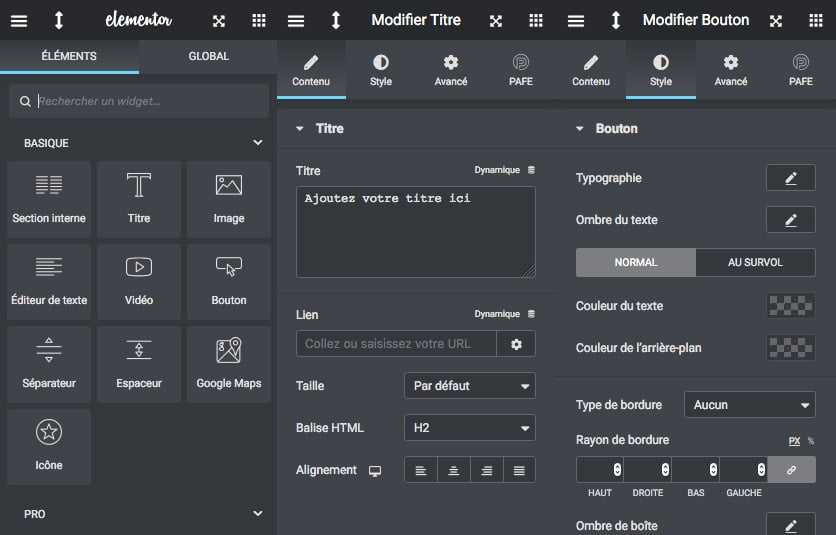
Task: Focus the Rechercher un widget search field
Action: coord(139,101)
